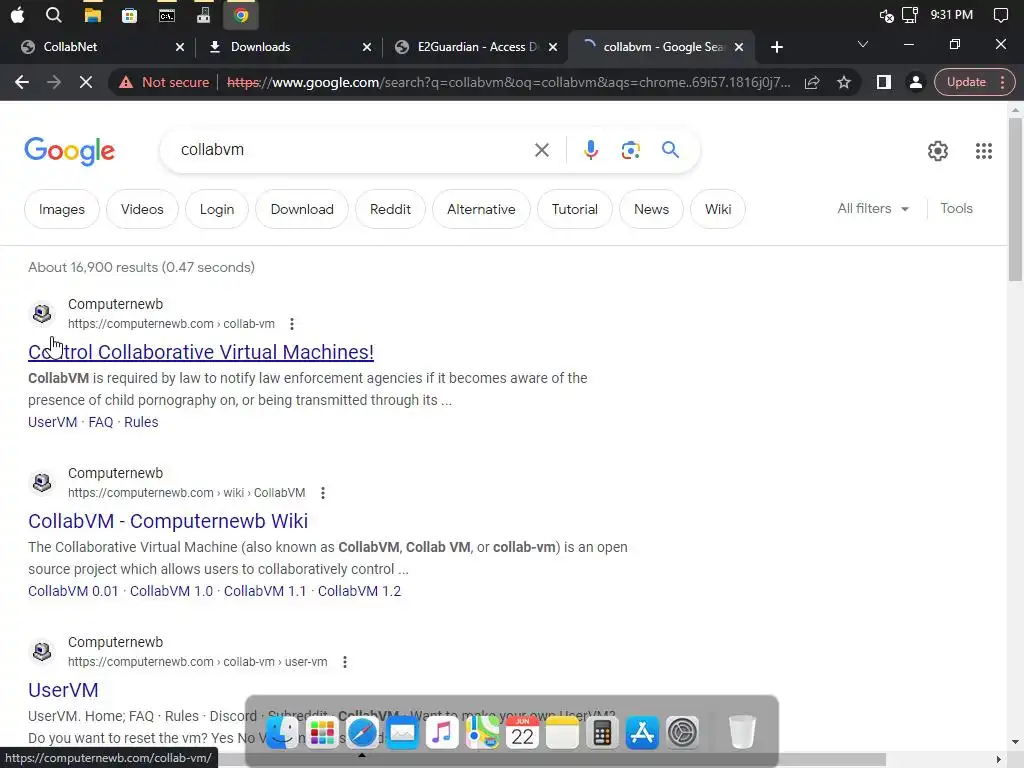
Task: Open the Tools search options
Action: coord(956,208)
